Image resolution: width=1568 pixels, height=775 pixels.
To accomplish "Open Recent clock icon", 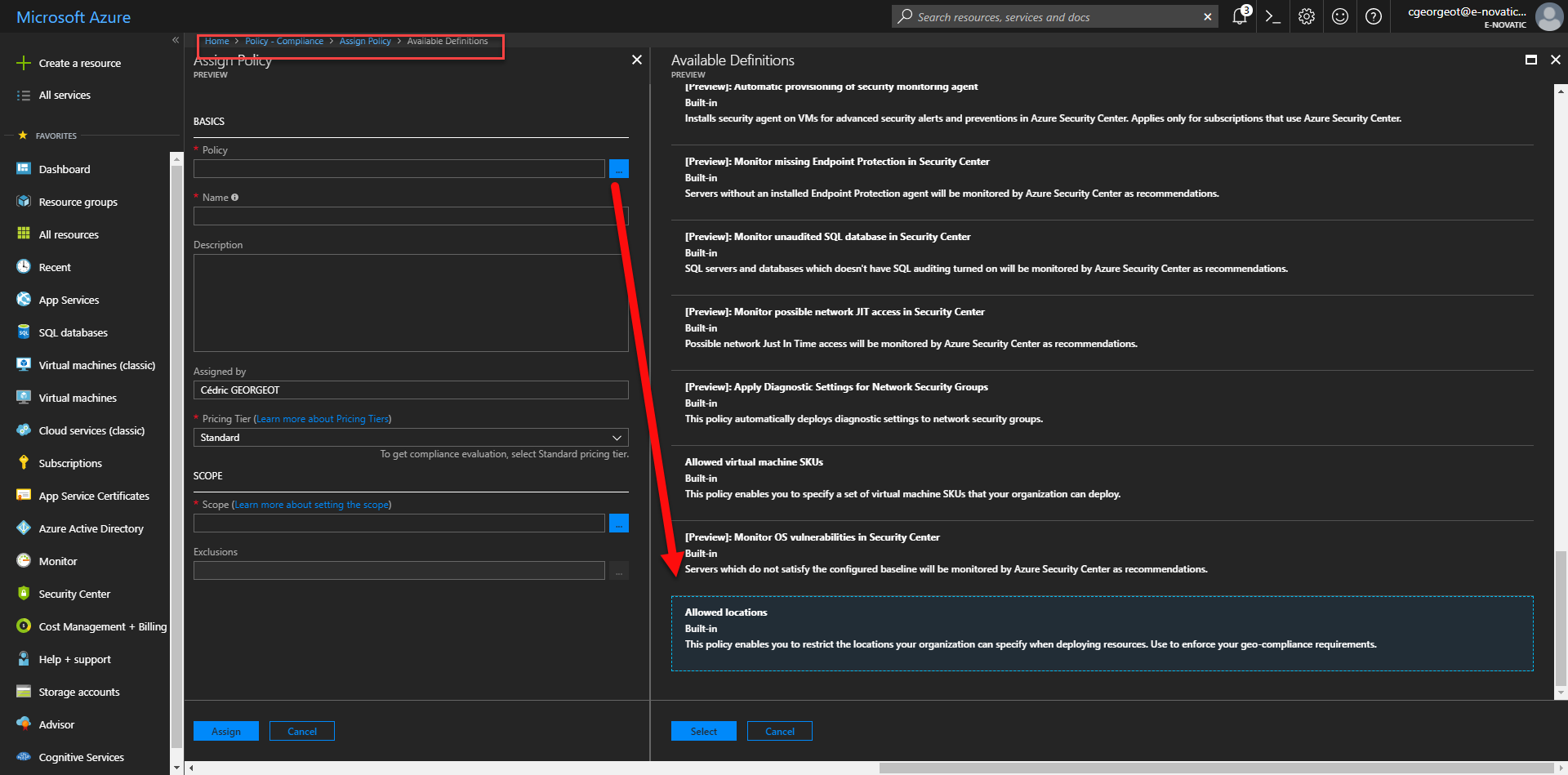I will click(24, 267).
